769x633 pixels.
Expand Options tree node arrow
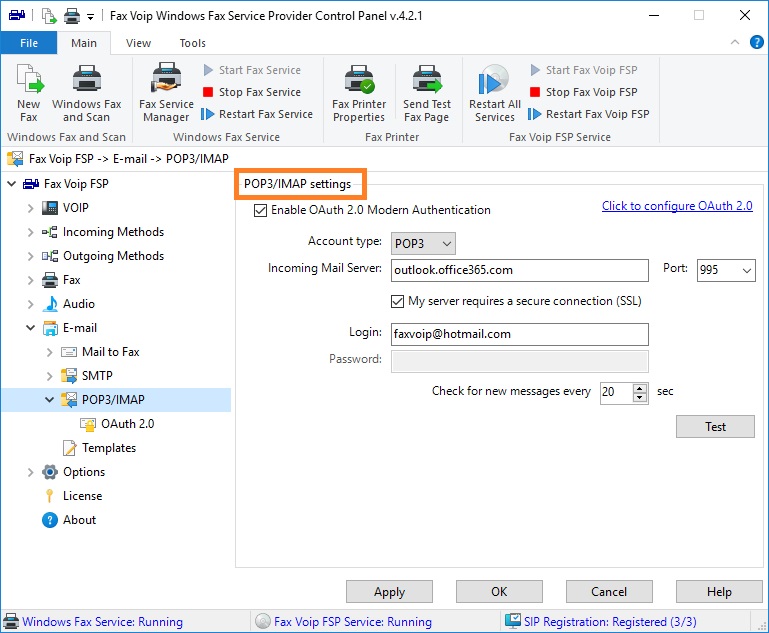(x=30, y=473)
